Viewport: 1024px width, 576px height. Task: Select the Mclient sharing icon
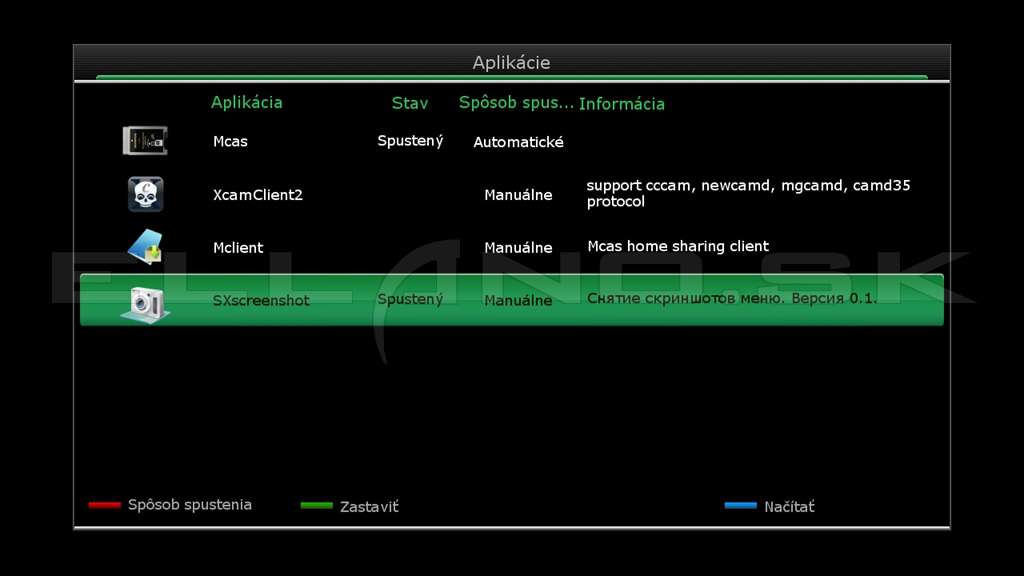(x=145, y=247)
